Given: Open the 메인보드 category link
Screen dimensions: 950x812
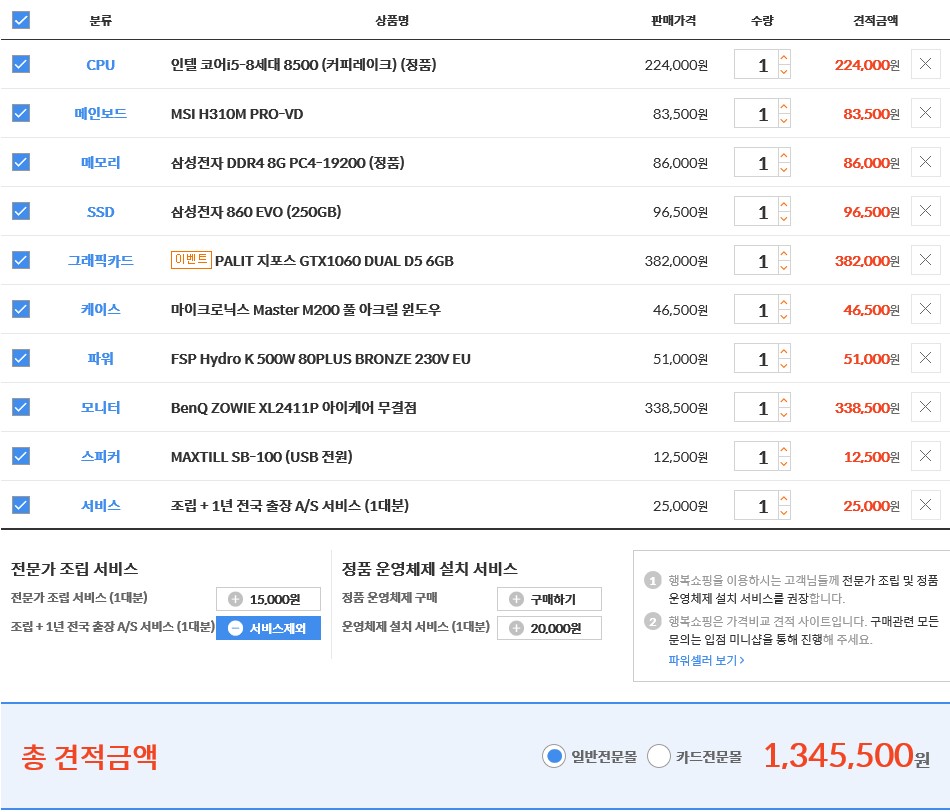Looking at the screenshot, I should [x=101, y=113].
